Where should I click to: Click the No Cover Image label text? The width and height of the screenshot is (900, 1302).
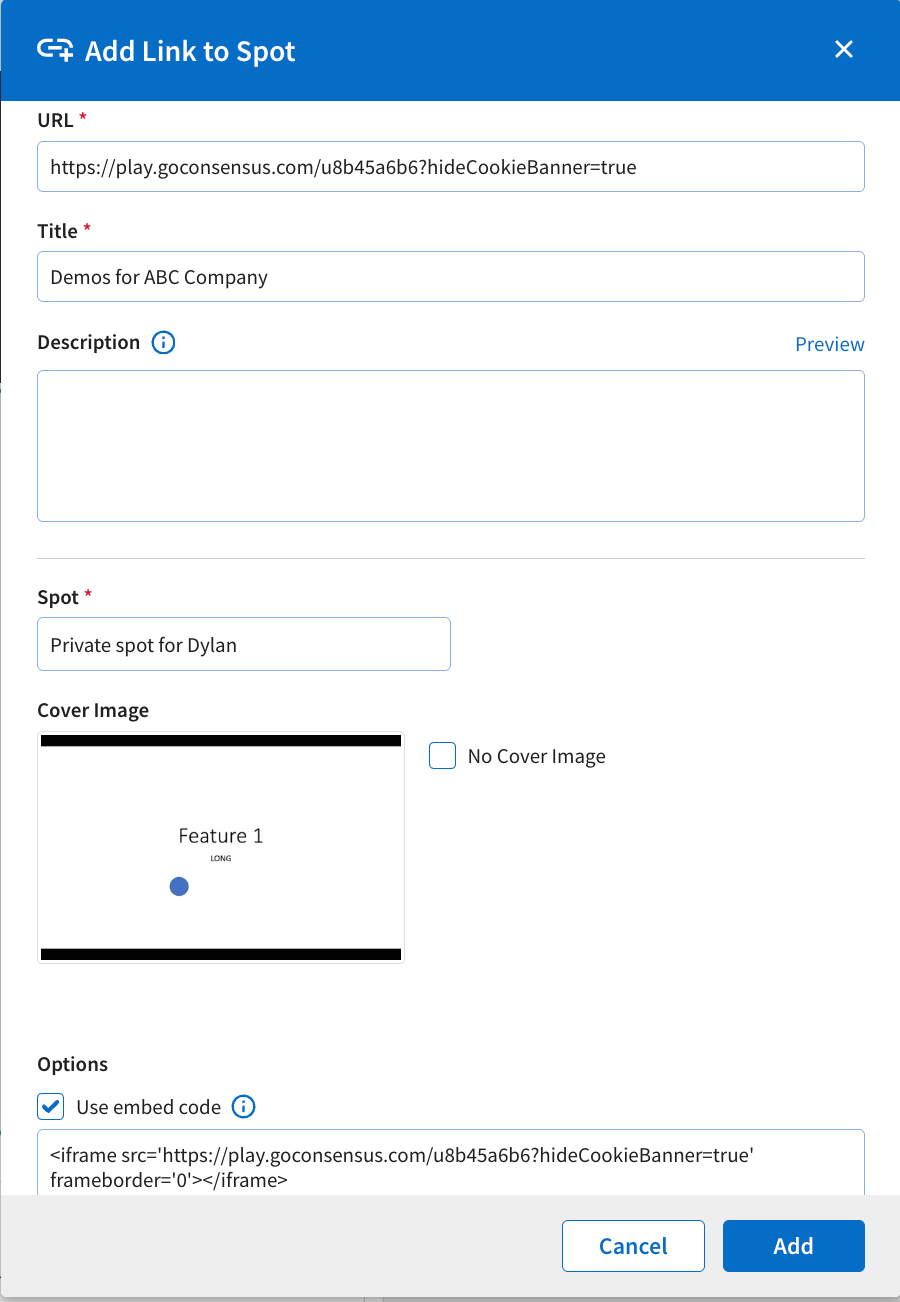[537, 757]
